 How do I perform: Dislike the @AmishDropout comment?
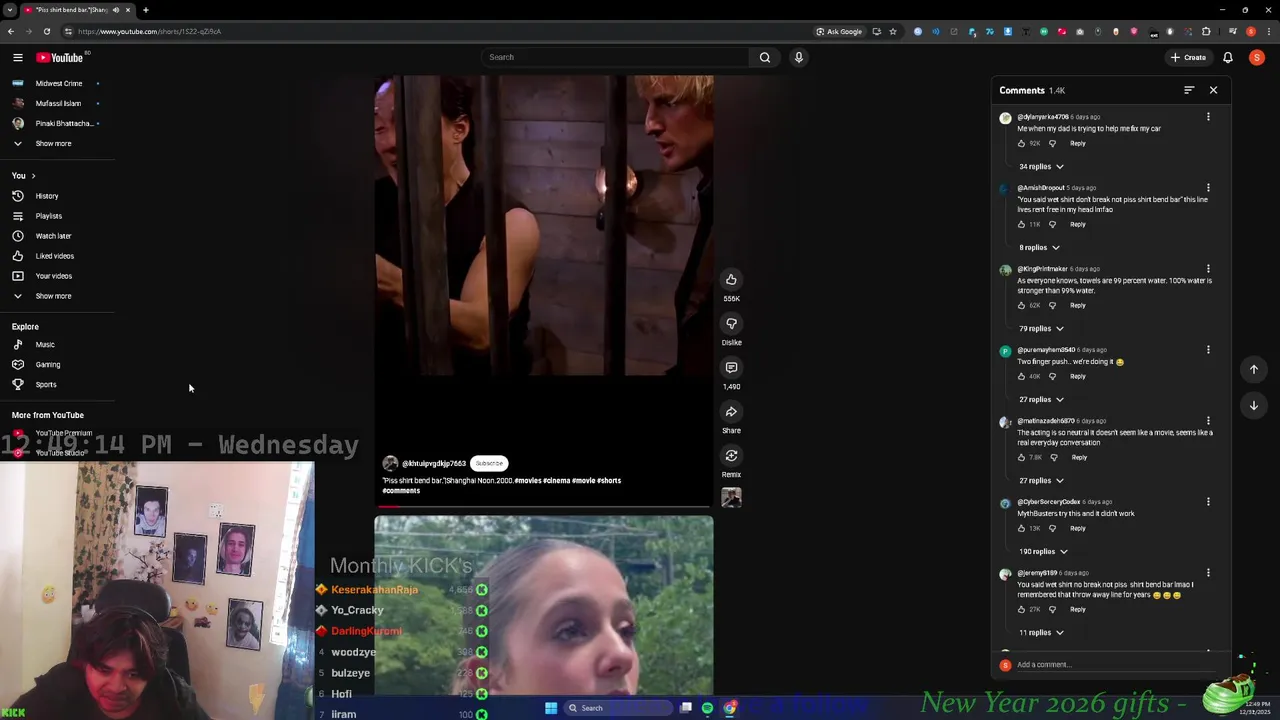click(x=1052, y=224)
